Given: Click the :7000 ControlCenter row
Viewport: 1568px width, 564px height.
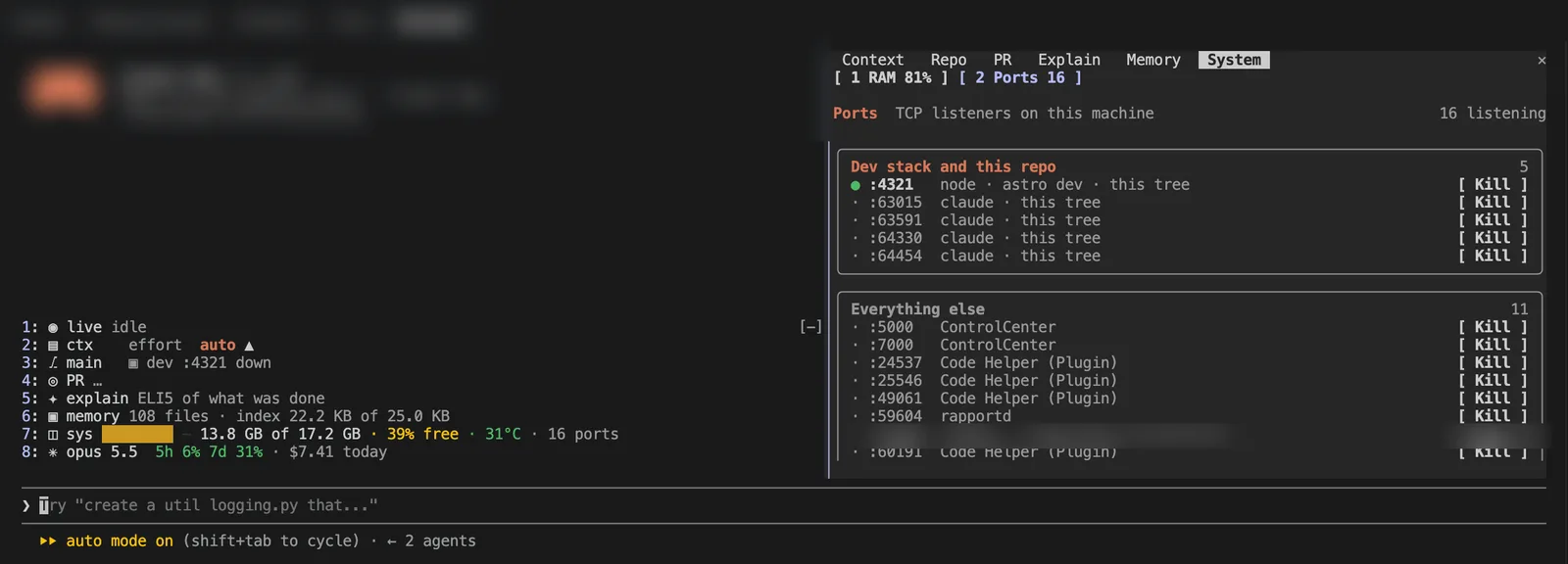Looking at the screenshot, I should click(x=1190, y=345).
